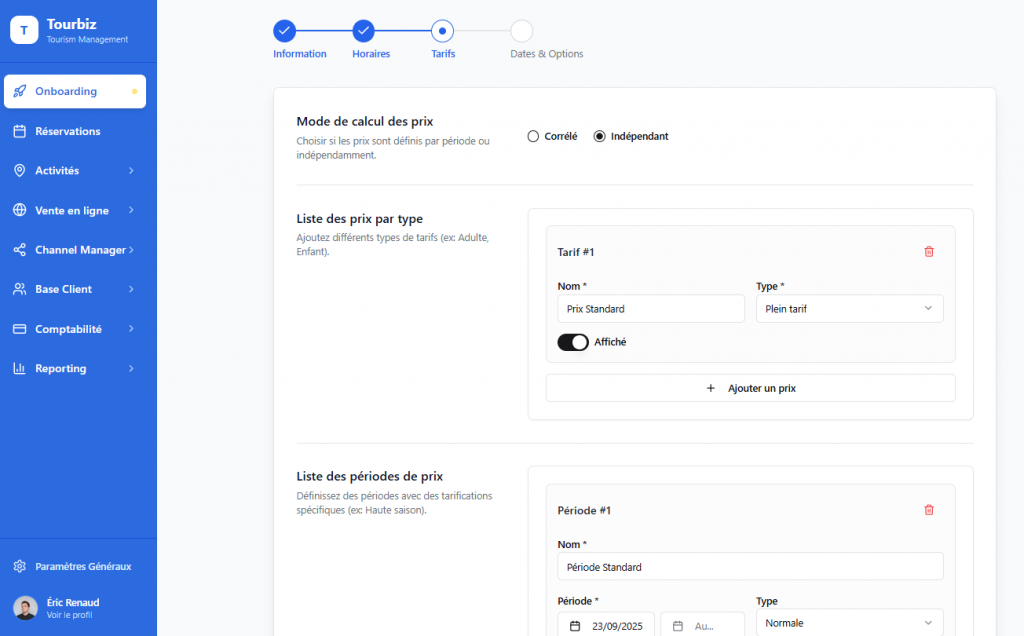Screen dimensions: 1024x636
Task: Delete Période #1 with trash icon
Action: pos(928,510)
